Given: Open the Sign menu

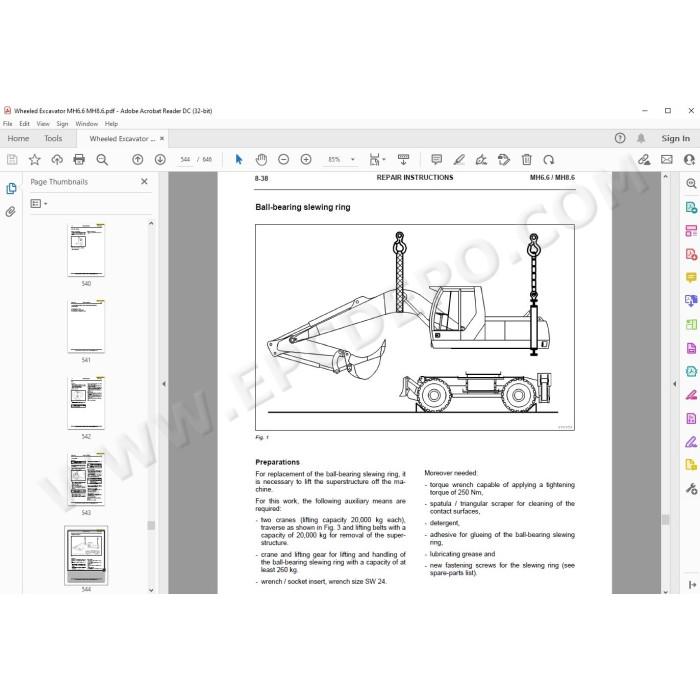Looking at the screenshot, I should click(62, 124).
